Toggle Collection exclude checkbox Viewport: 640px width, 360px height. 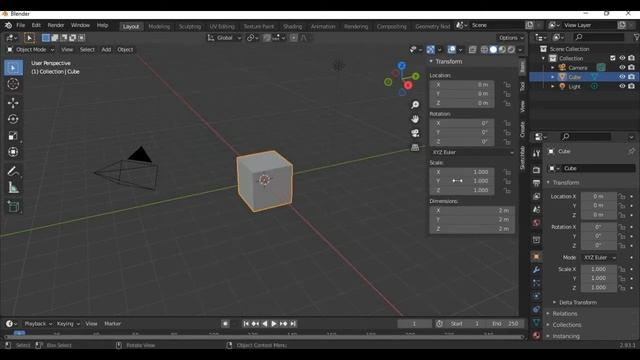[613, 58]
